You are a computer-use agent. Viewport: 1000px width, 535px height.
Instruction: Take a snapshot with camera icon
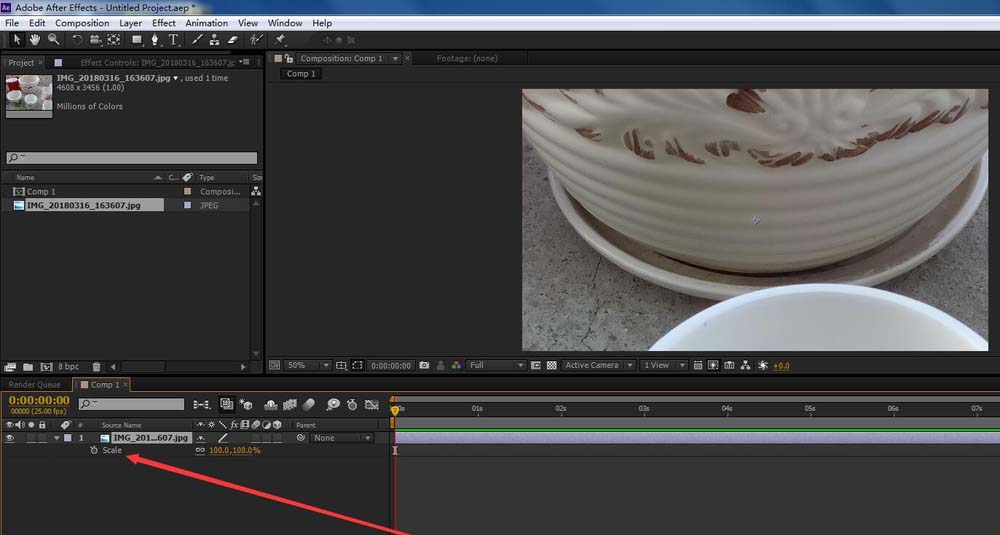click(x=425, y=365)
